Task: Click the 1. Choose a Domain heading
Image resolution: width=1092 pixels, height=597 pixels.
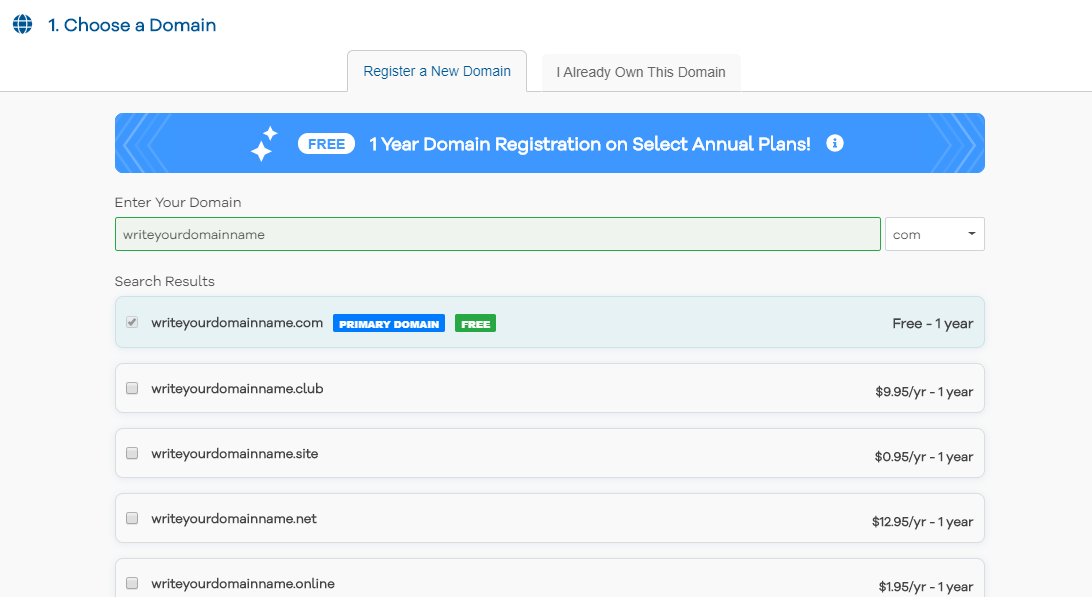Action: [132, 25]
